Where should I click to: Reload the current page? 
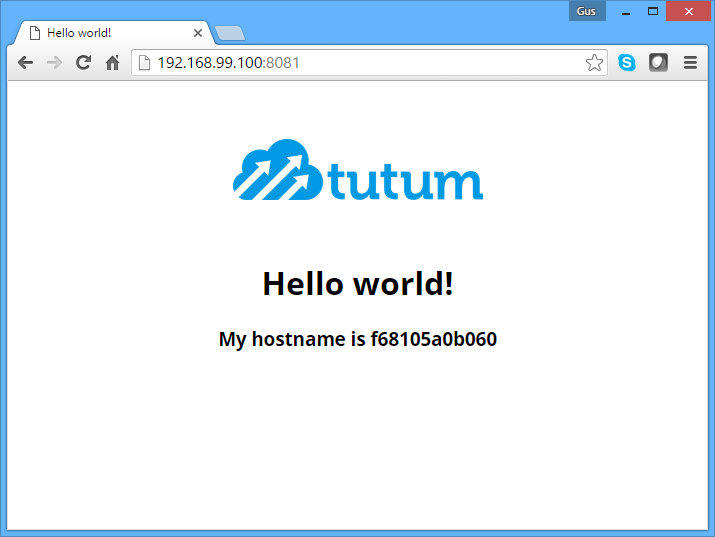tap(84, 63)
